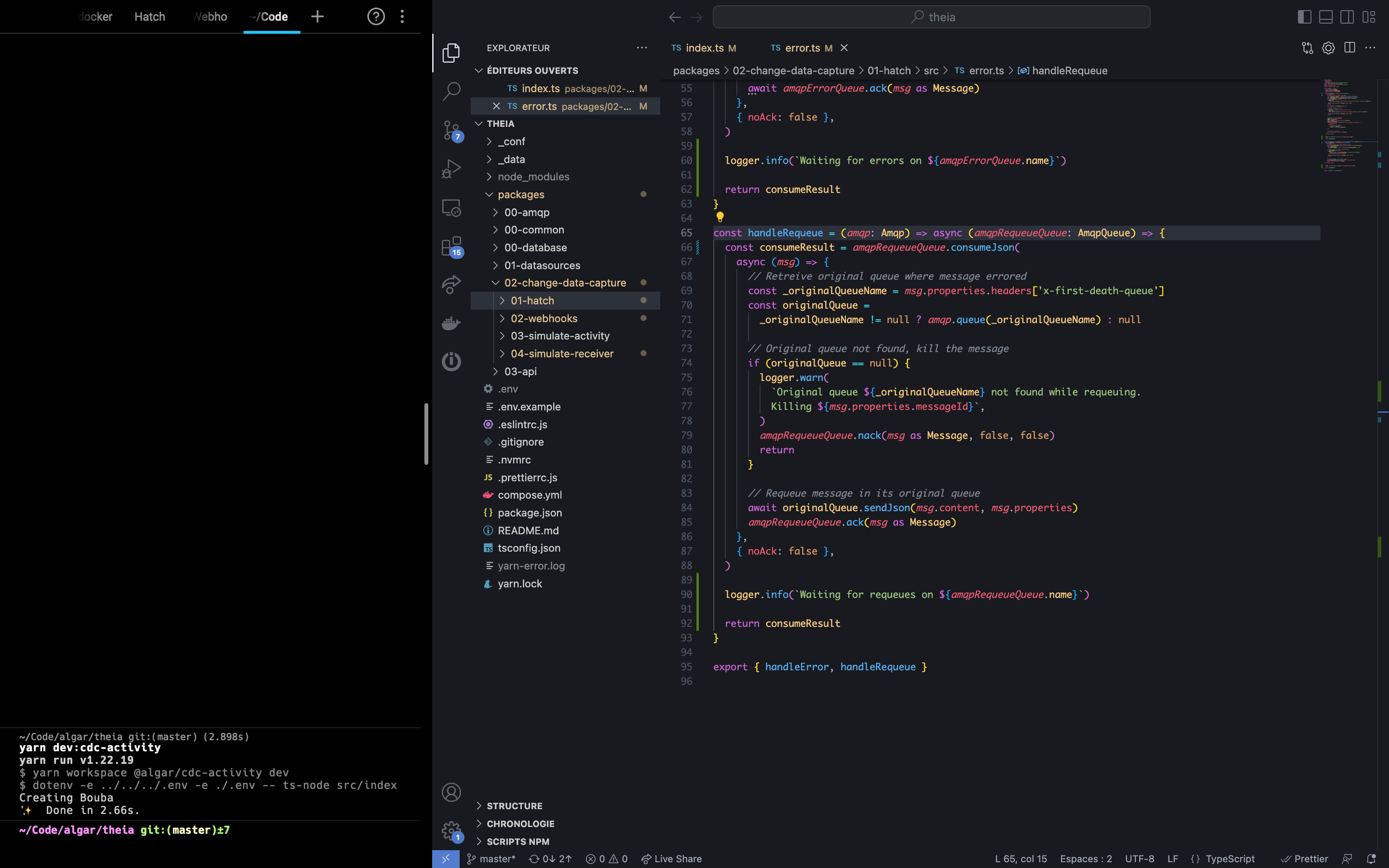Screen dimensions: 1389x868
Task: Toggle primary side bar visibility
Action: pyautogui.click(x=1304, y=17)
